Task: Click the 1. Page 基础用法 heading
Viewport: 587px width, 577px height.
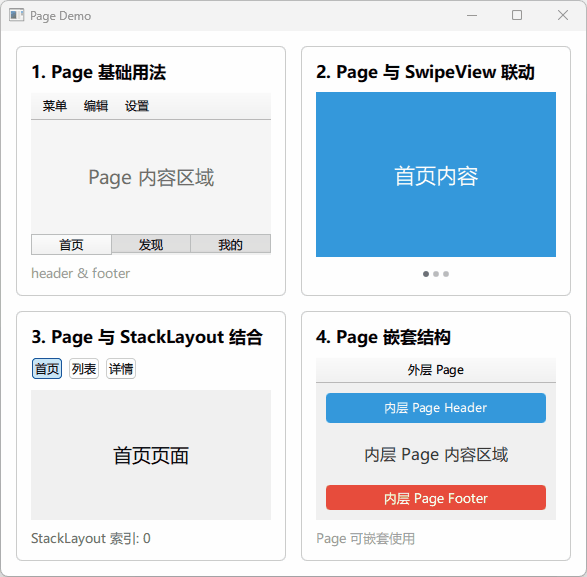Action: [99, 72]
